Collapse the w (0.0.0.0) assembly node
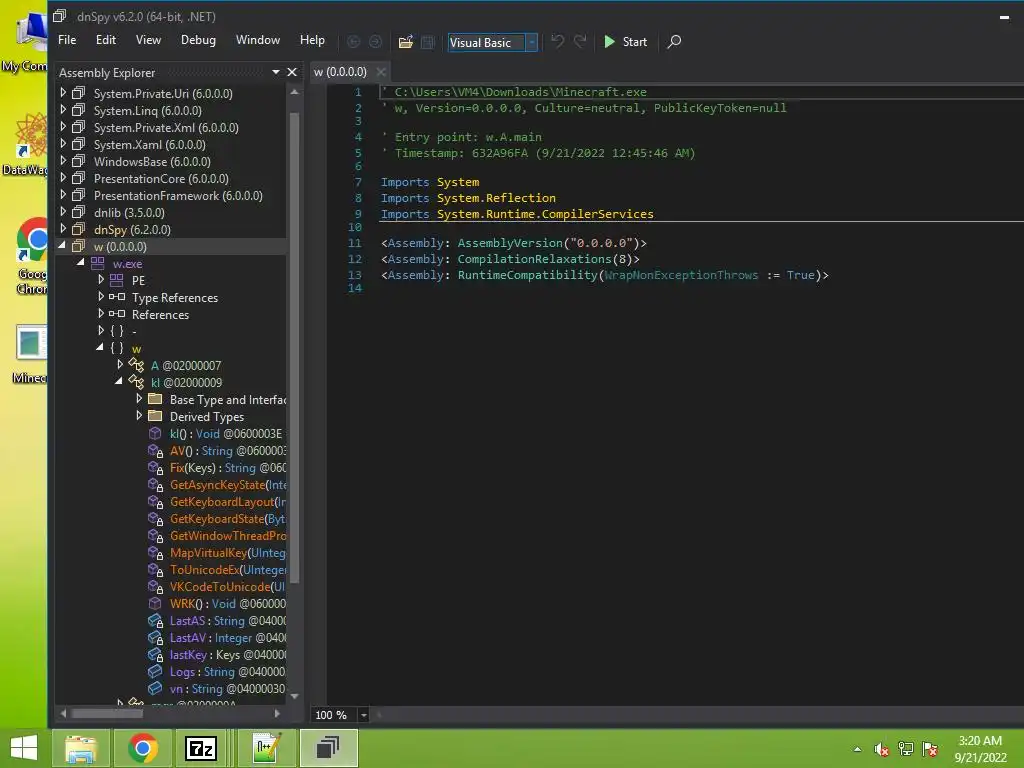Viewport: 1024px width, 768px height. (62, 246)
